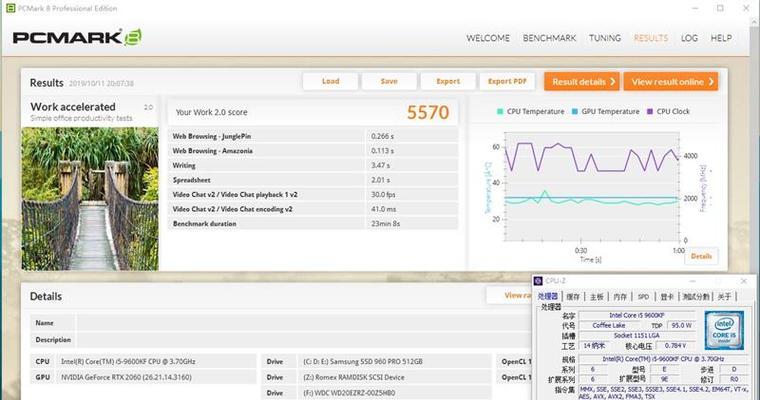Click the Work accelerated heading

point(73,107)
